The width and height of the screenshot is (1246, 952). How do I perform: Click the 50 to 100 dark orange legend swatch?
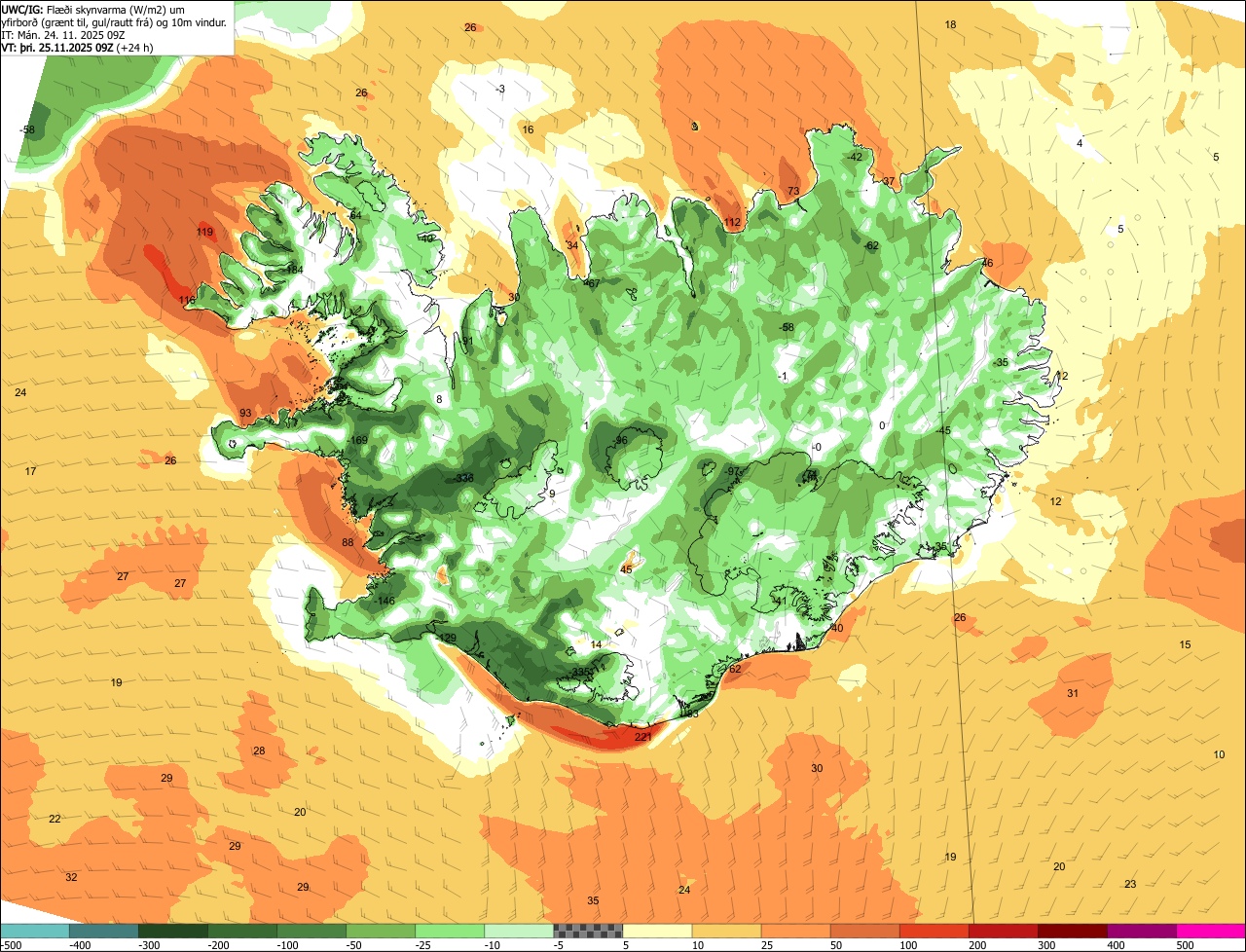pyautogui.click(x=864, y=931)
